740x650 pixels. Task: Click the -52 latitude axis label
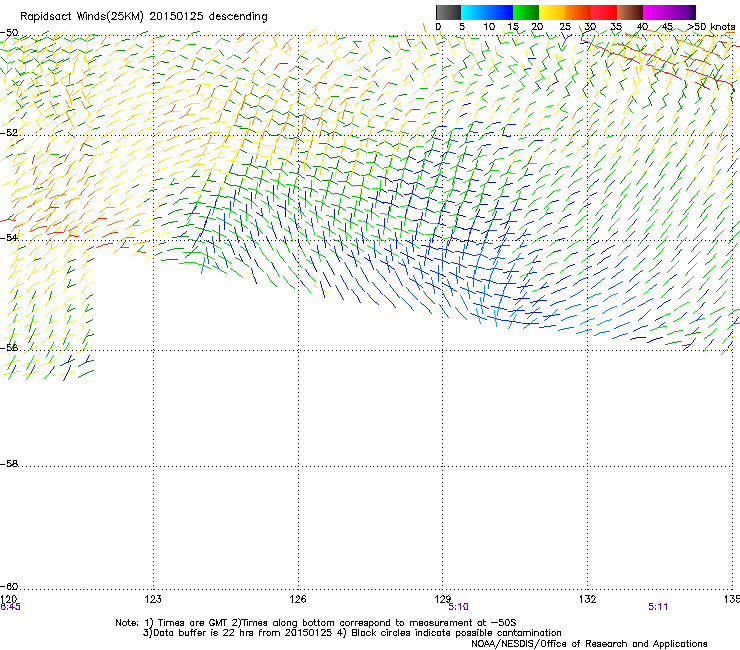coord(9,133)
